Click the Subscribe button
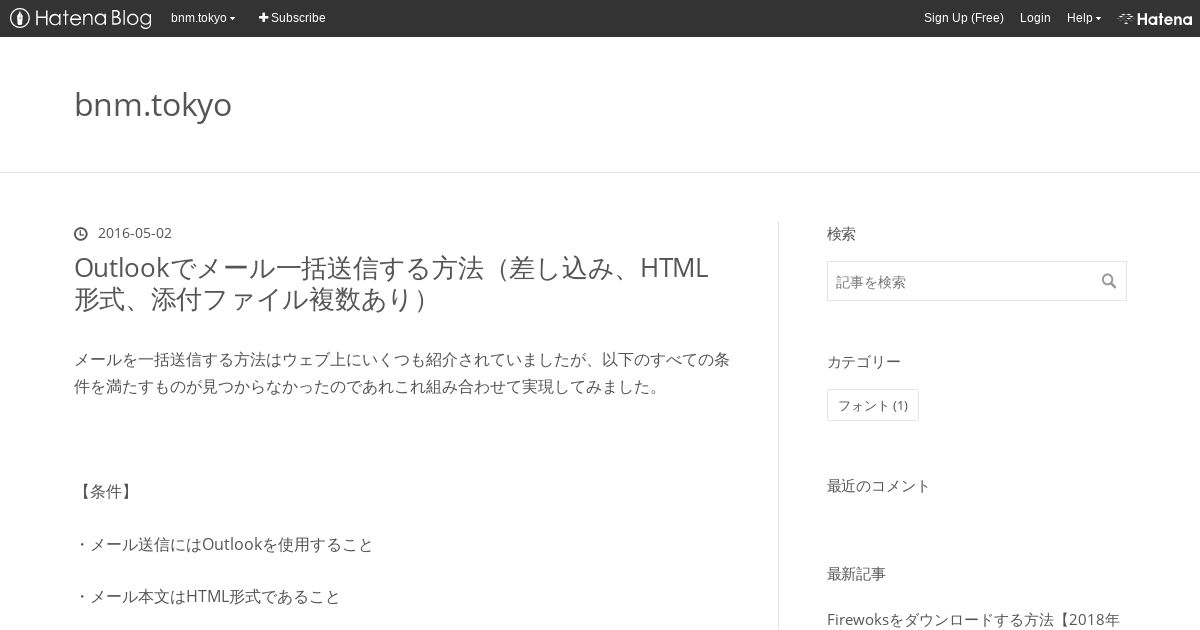 (292, 18)
